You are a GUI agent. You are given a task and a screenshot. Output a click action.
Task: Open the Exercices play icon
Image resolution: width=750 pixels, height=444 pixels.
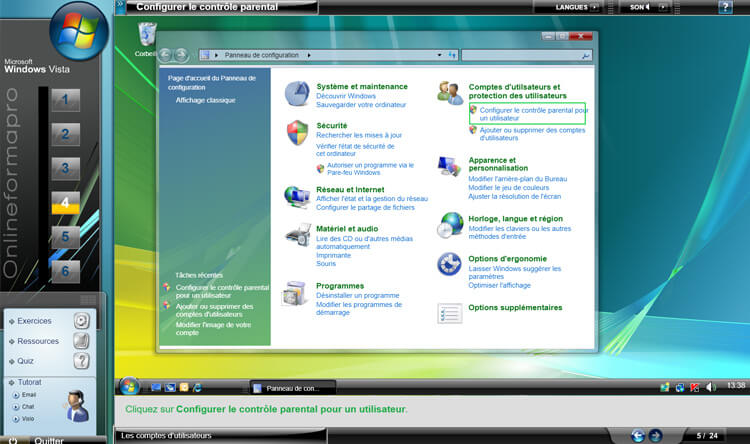coord(82,321)
